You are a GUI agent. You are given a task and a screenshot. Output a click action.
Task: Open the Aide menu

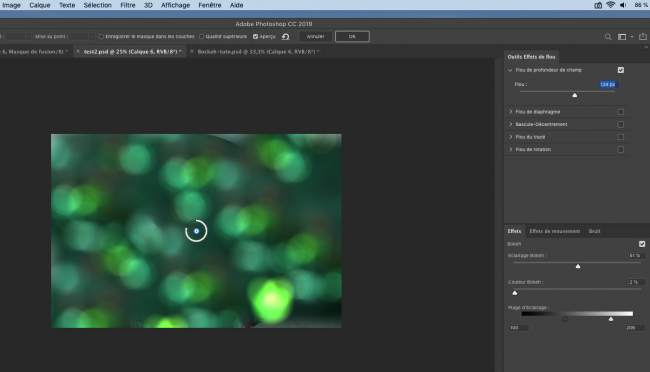click(236, 5)
